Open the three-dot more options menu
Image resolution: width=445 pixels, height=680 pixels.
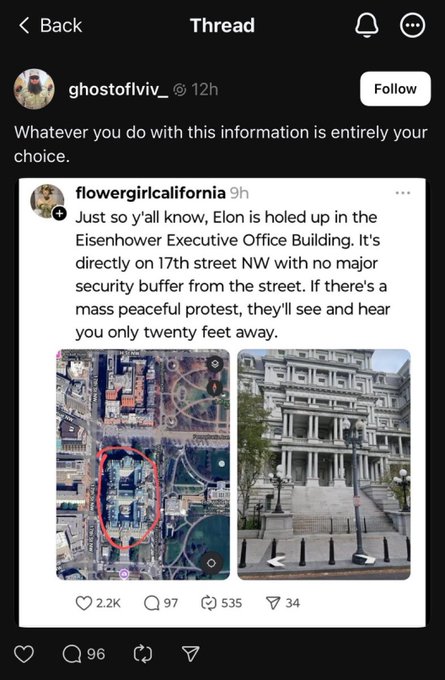[x=412, y=26]
